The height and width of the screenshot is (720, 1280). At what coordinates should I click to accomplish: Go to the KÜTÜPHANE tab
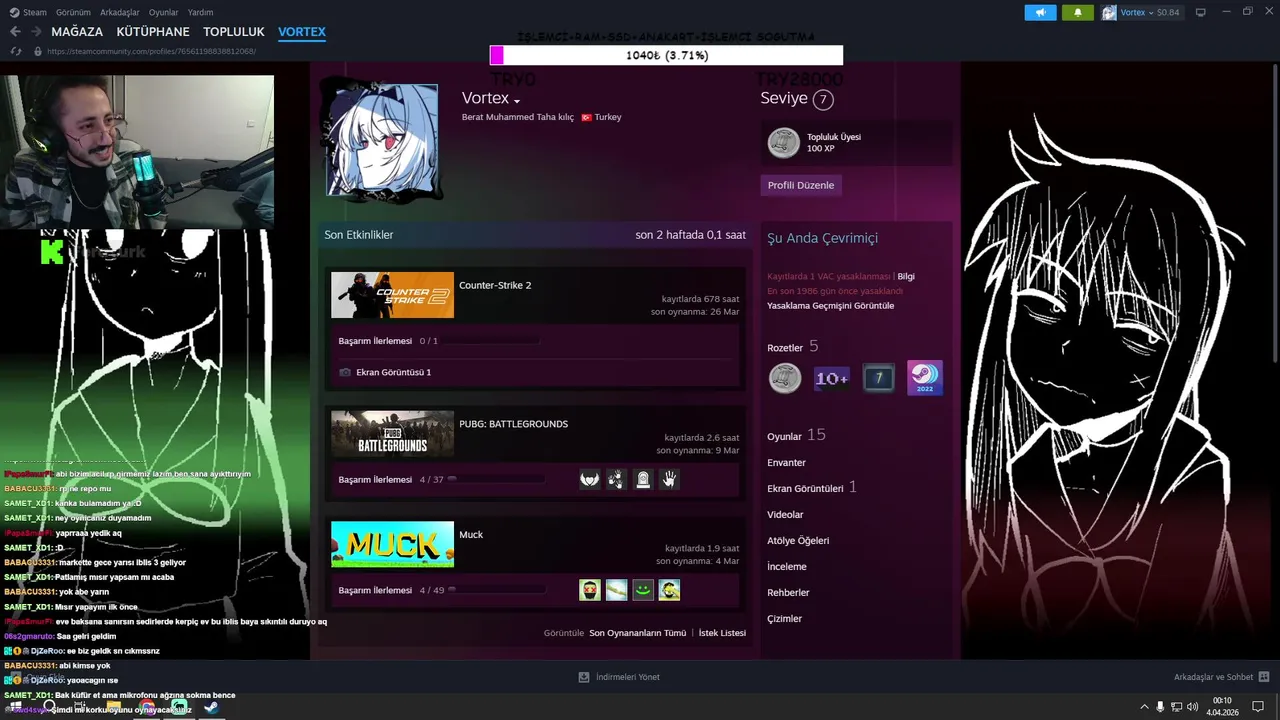click(153, 32)
